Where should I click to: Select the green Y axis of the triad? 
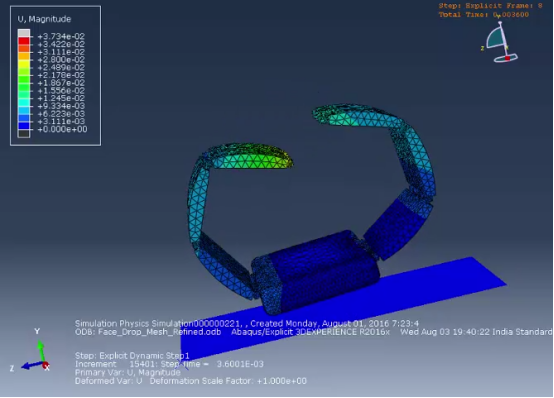click(x=41, y=351)
